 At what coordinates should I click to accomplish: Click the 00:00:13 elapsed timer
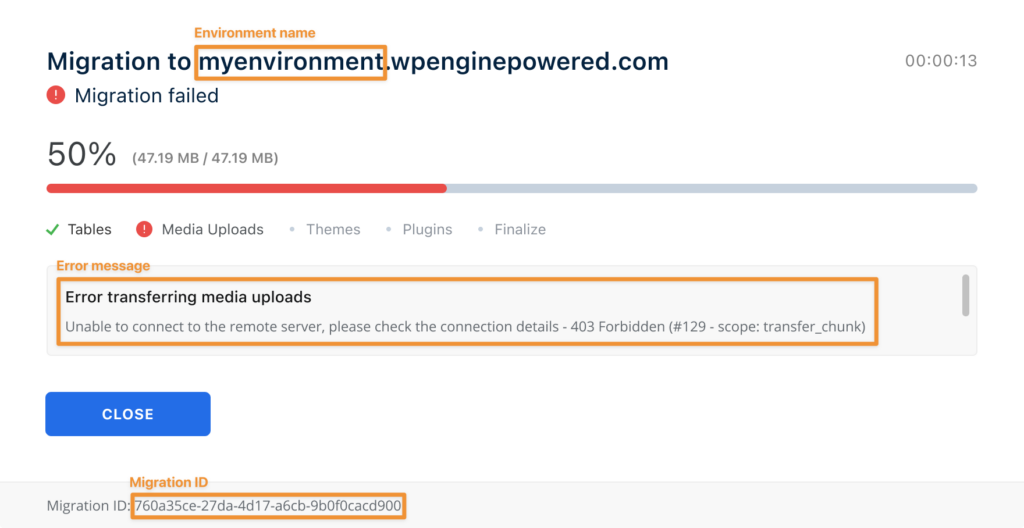(x=940, y=61)
